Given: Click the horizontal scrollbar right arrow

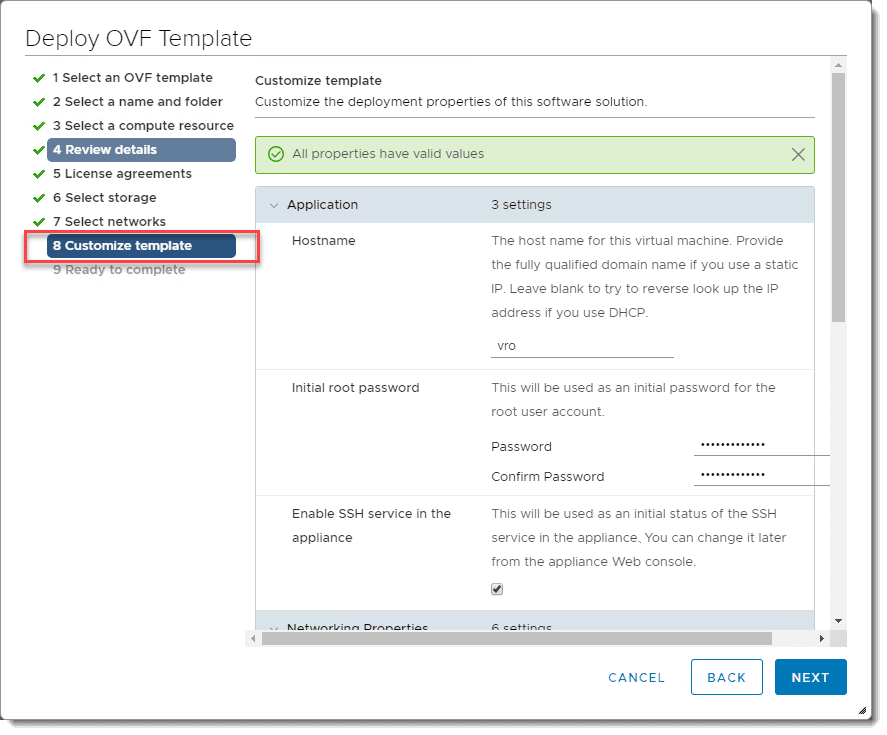Looking at the screenshot, I should pos(822,638).
